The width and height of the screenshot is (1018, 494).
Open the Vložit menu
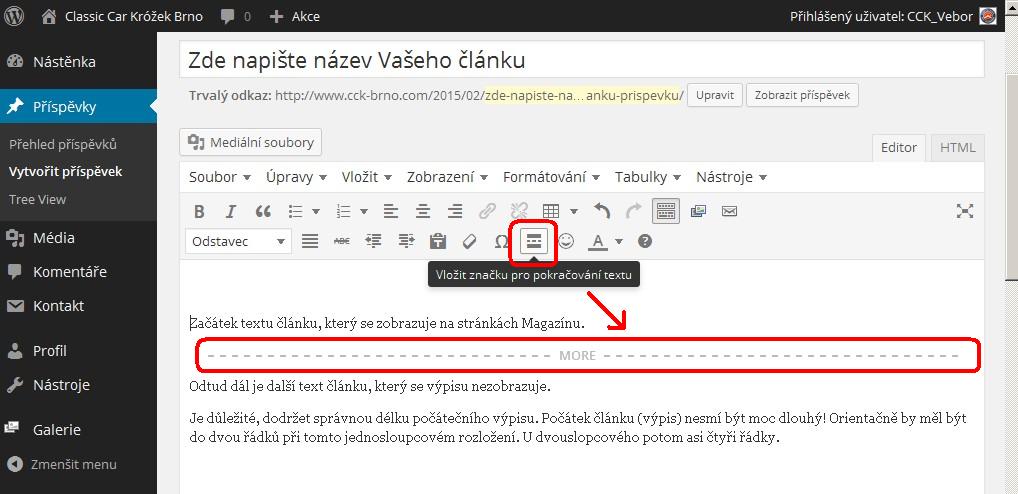click(367, 177)
